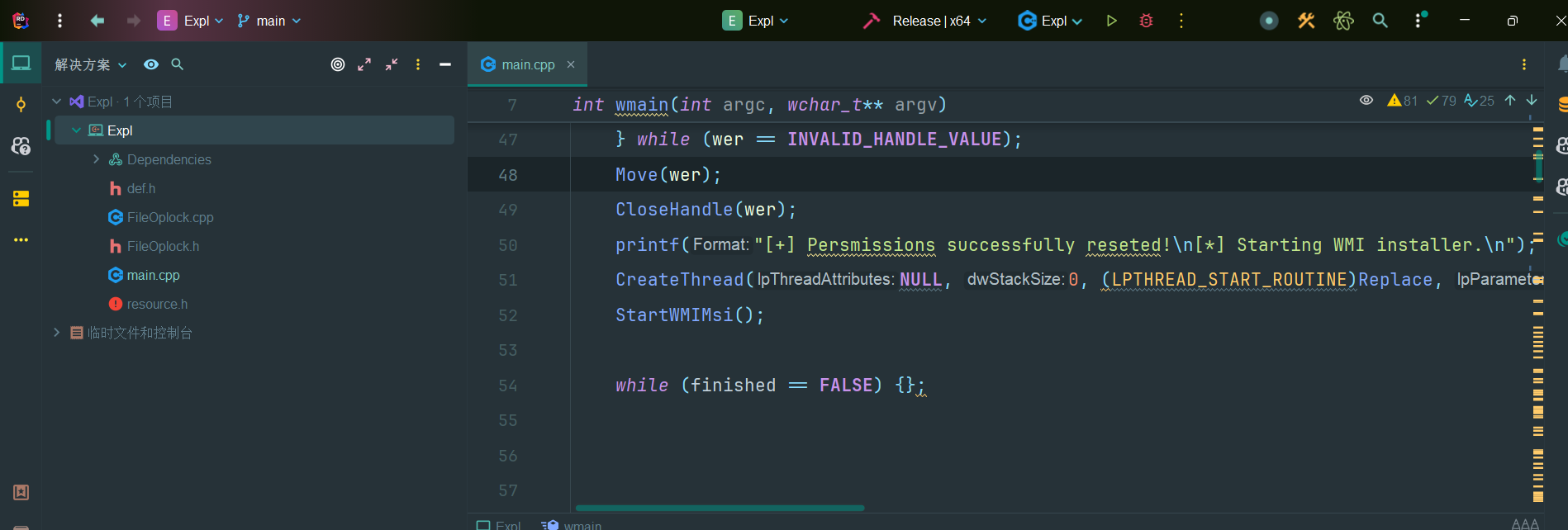1568x530 pixels.
Task: Expand the Dependencies tree node
Action: point(97,159)
